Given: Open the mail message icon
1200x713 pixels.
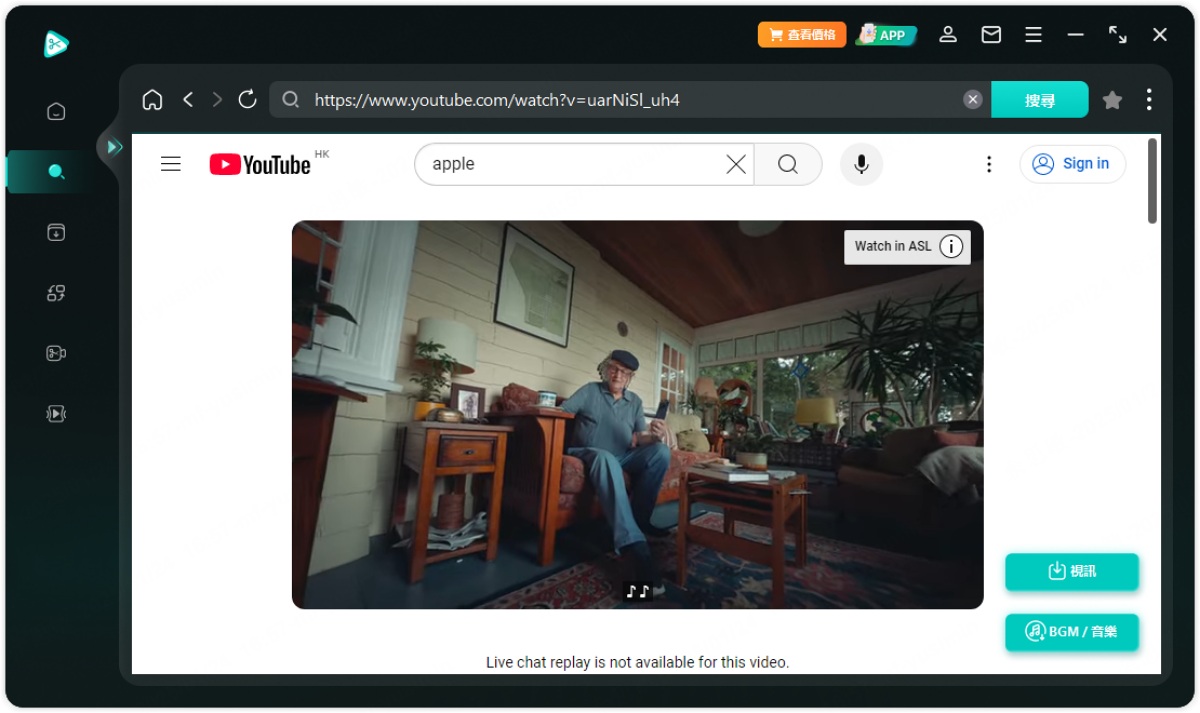Looking at the screenshot, I should coord(991,35).
